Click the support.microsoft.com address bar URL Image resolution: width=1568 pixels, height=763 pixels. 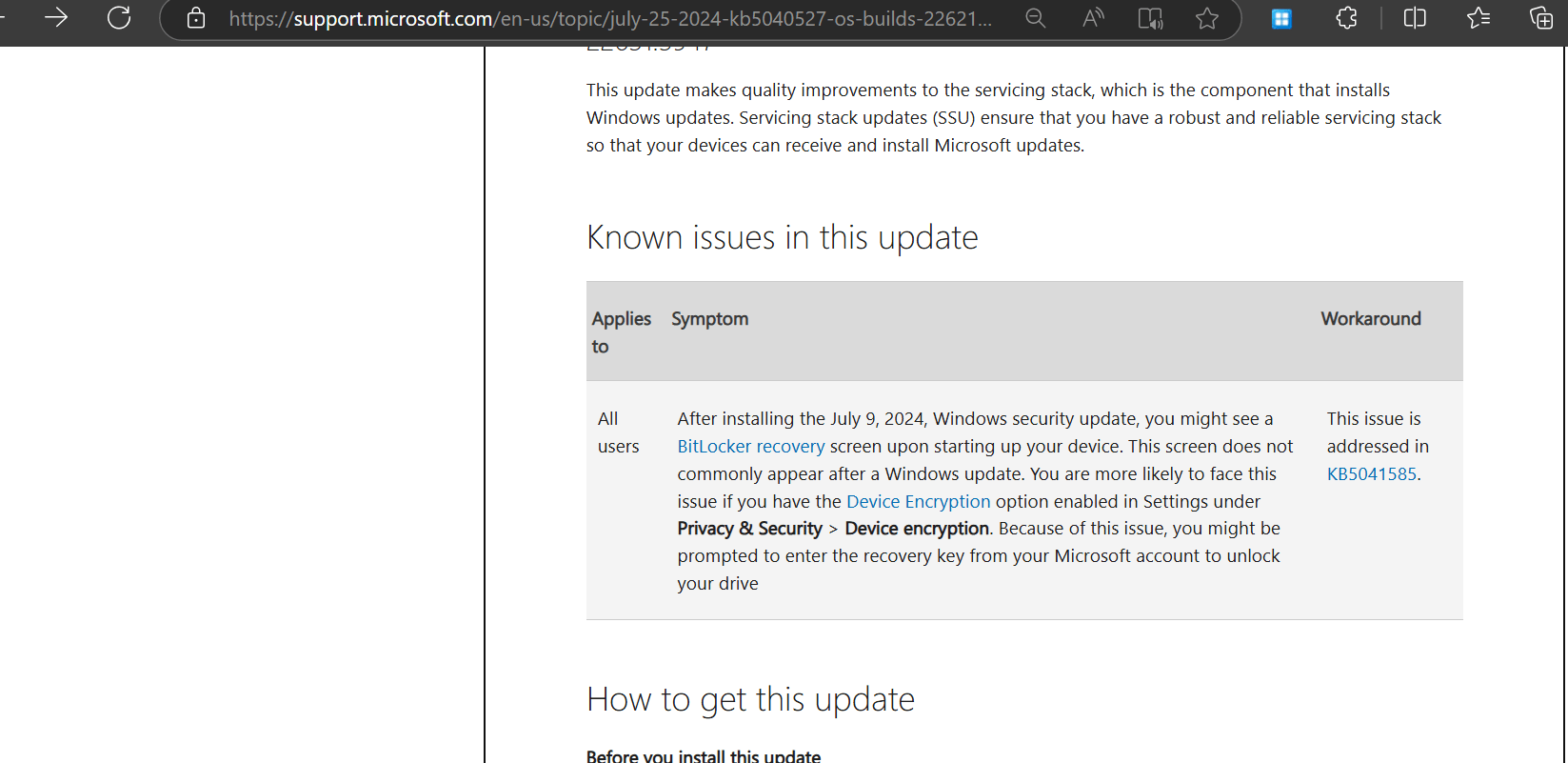click(610, 19)
